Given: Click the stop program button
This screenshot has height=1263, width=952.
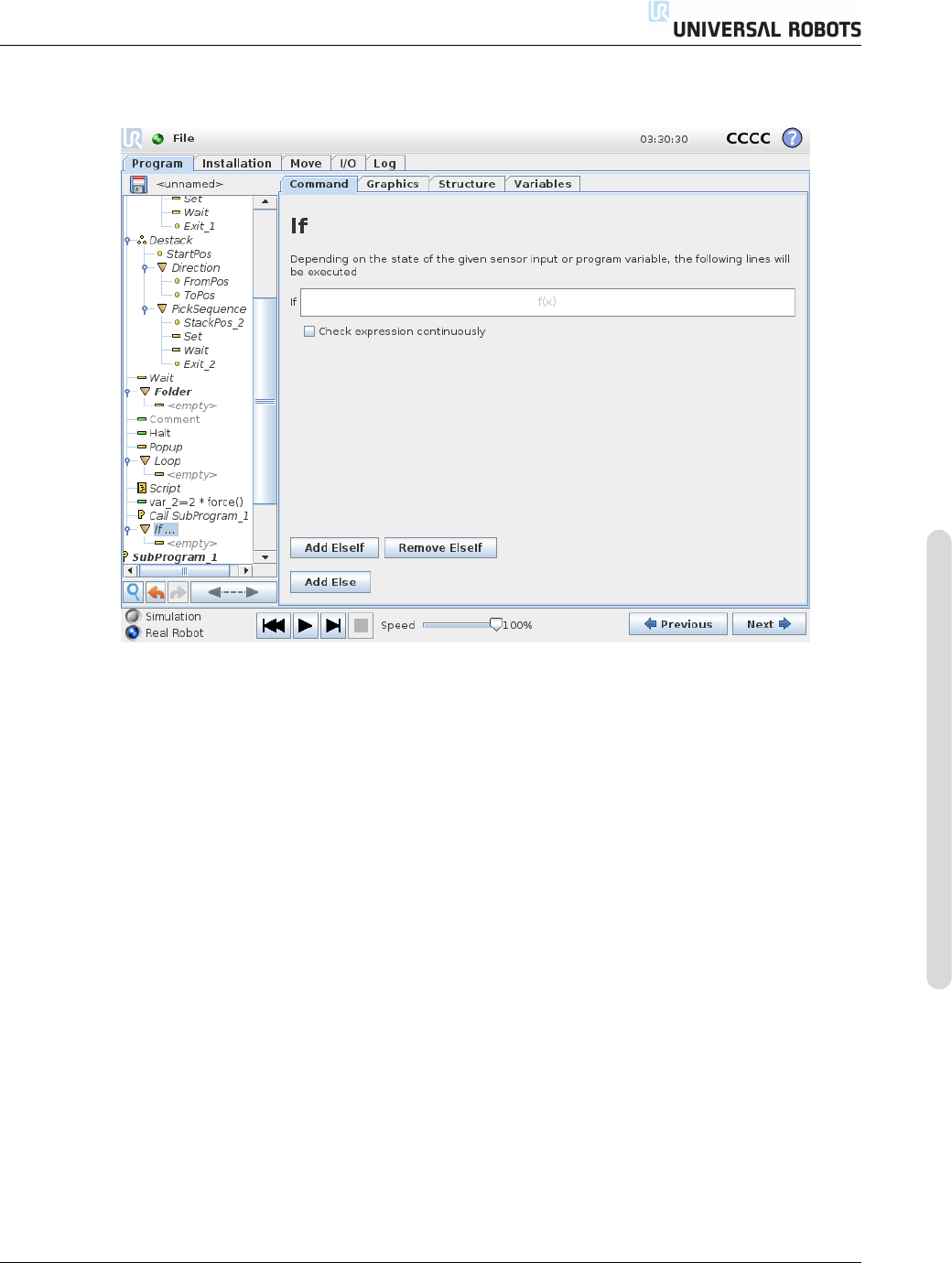Looking at the screenshot, I should [362, 626].
